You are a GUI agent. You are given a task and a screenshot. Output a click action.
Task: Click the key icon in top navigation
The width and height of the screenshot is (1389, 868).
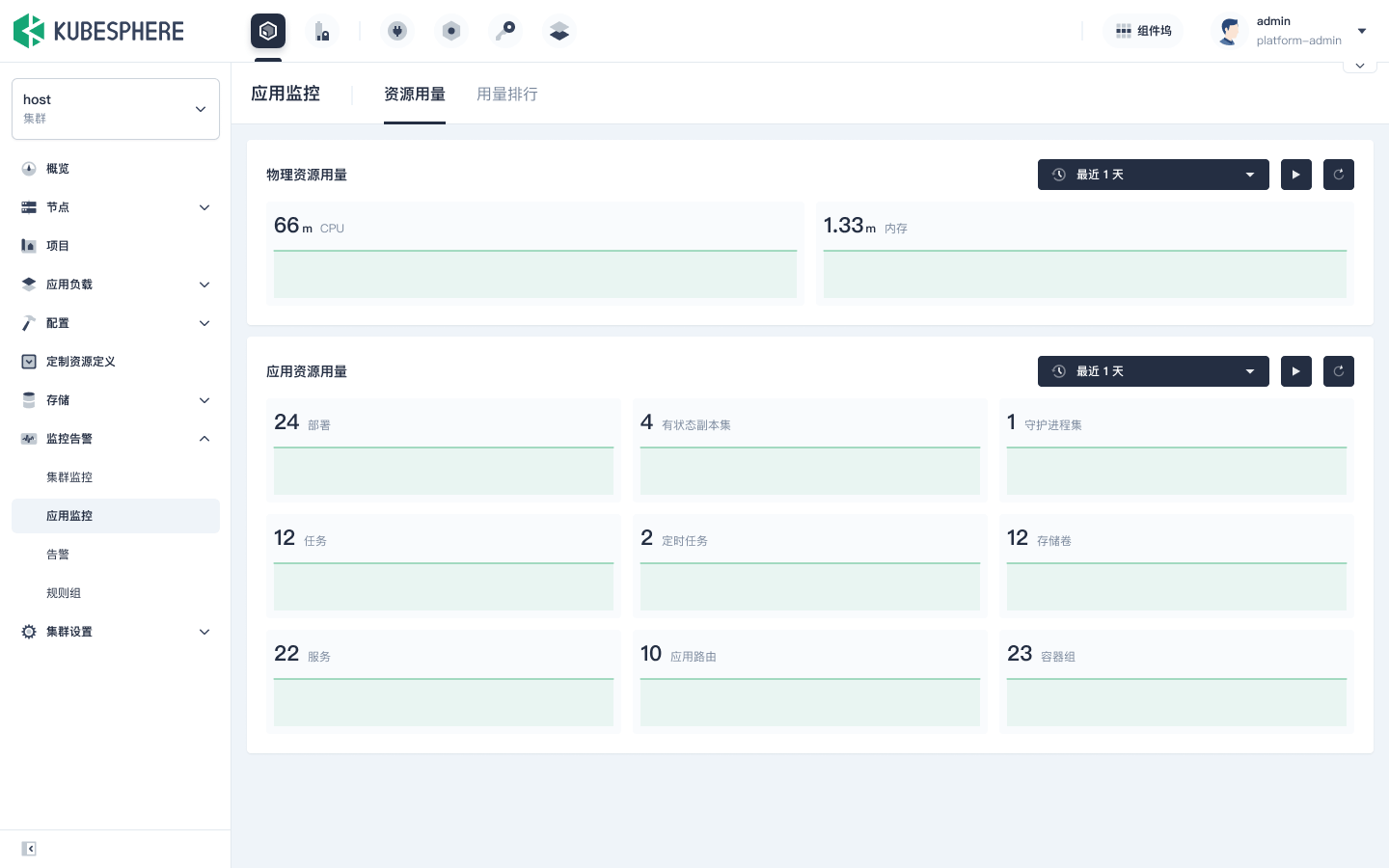(505, 31)
